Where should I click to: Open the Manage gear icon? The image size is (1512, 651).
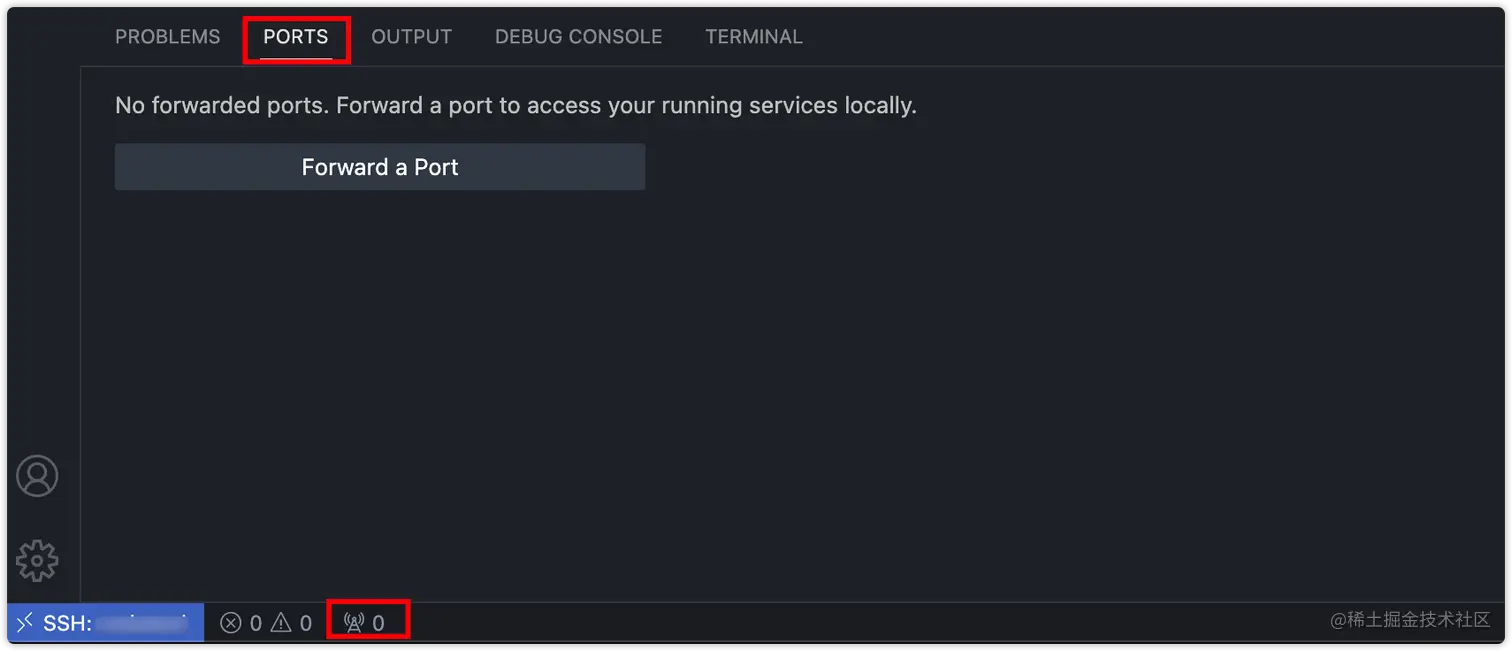click(x=38, y=561)
